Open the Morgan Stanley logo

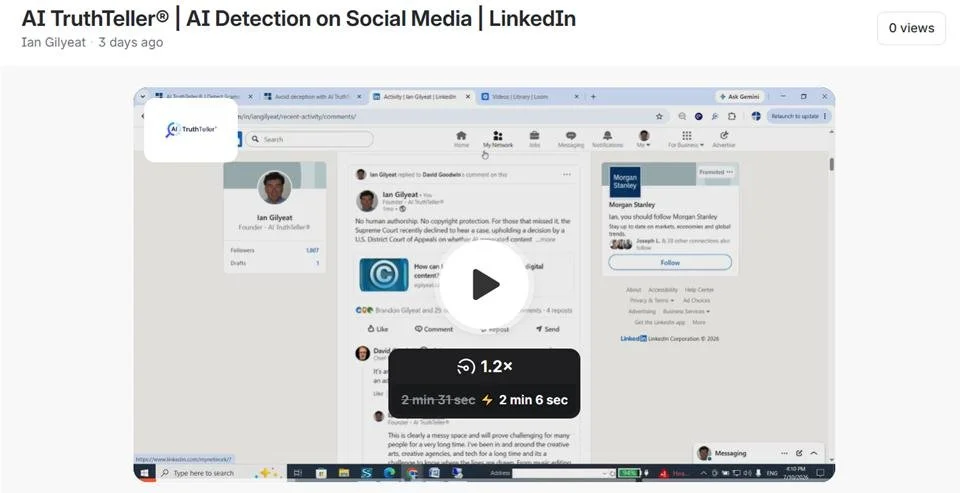click(625, 182)
